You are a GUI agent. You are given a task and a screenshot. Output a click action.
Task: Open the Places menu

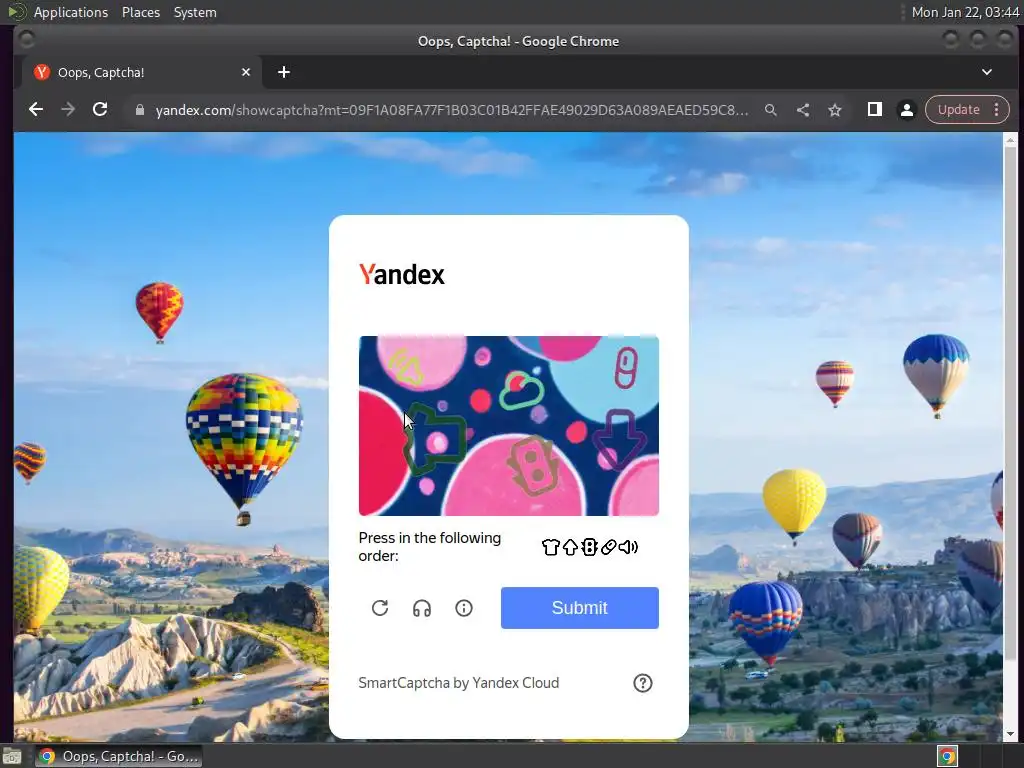(140, 12)
